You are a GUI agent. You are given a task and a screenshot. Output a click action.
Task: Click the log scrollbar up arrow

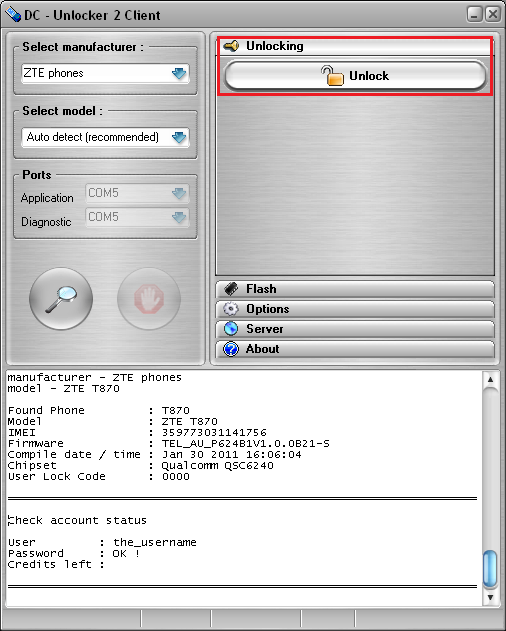point(490,379)
